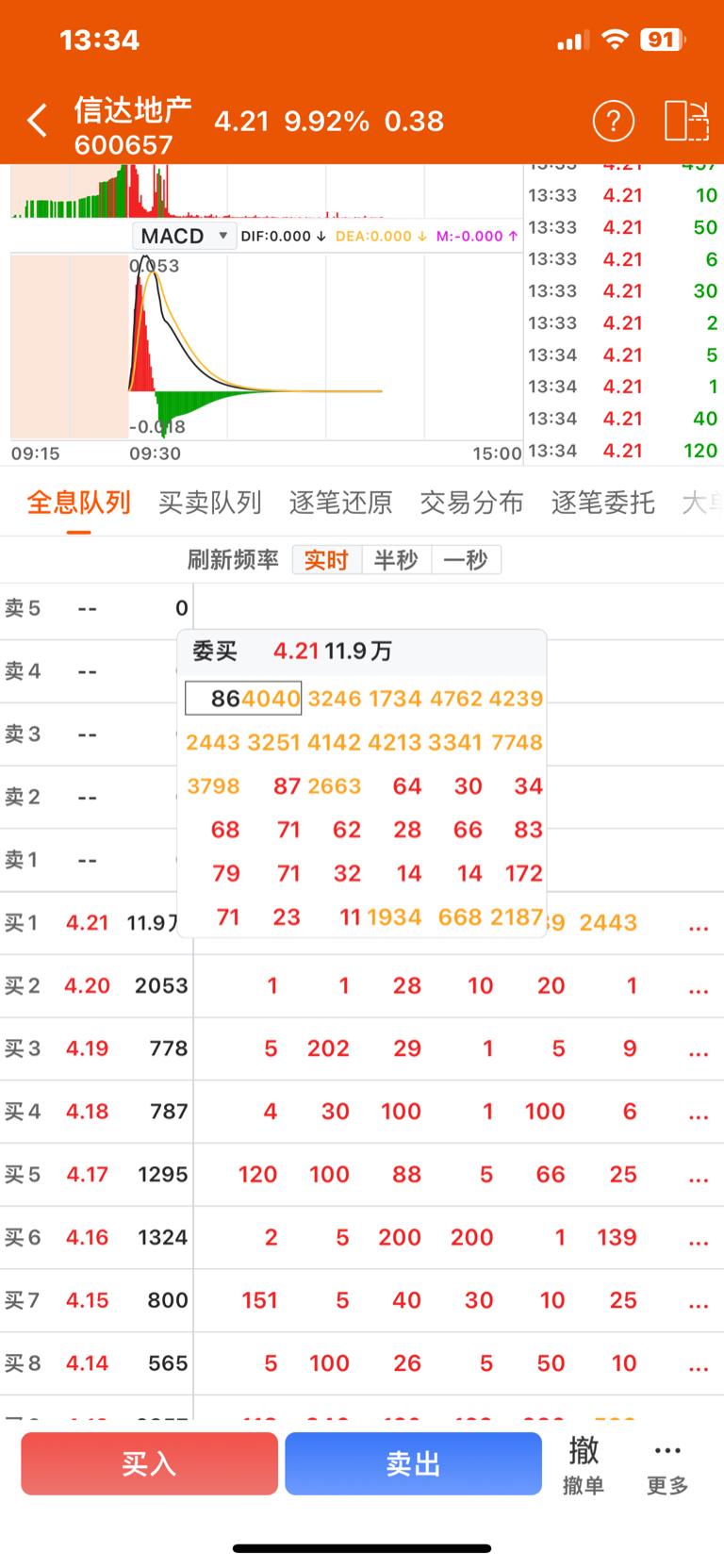
Task: Switch to 逐笔还原 tab
Action: click(x=341, y=503)
